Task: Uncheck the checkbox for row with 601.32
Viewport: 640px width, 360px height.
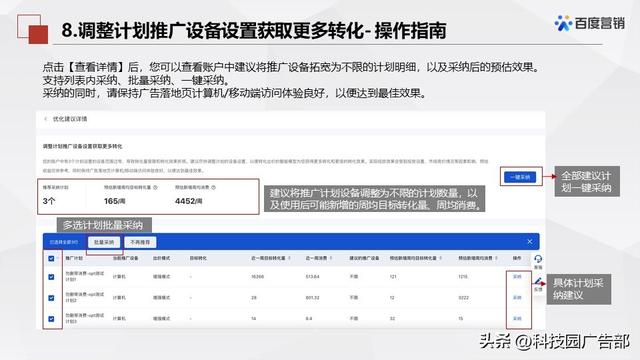Action: point(51,298)
